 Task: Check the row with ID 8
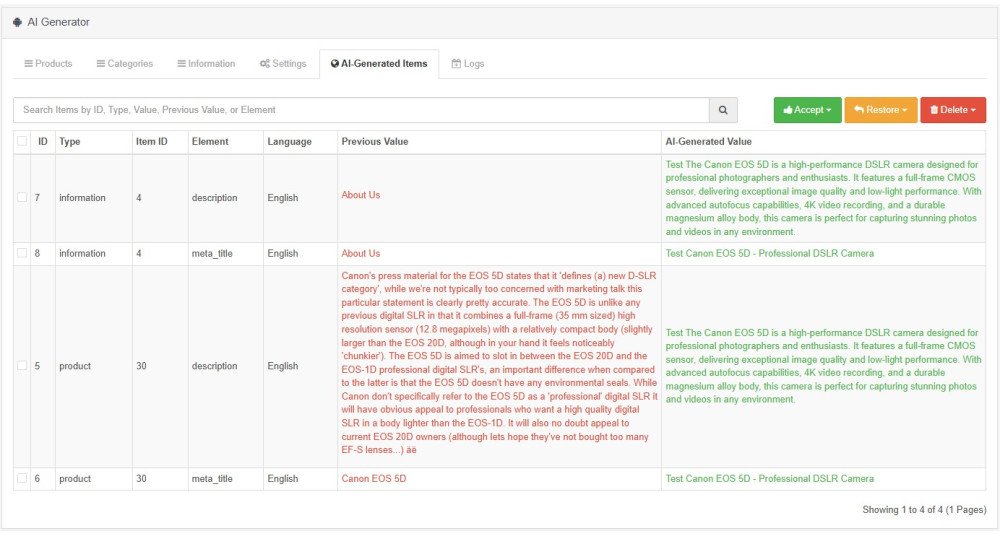click(x=22, y=253)
